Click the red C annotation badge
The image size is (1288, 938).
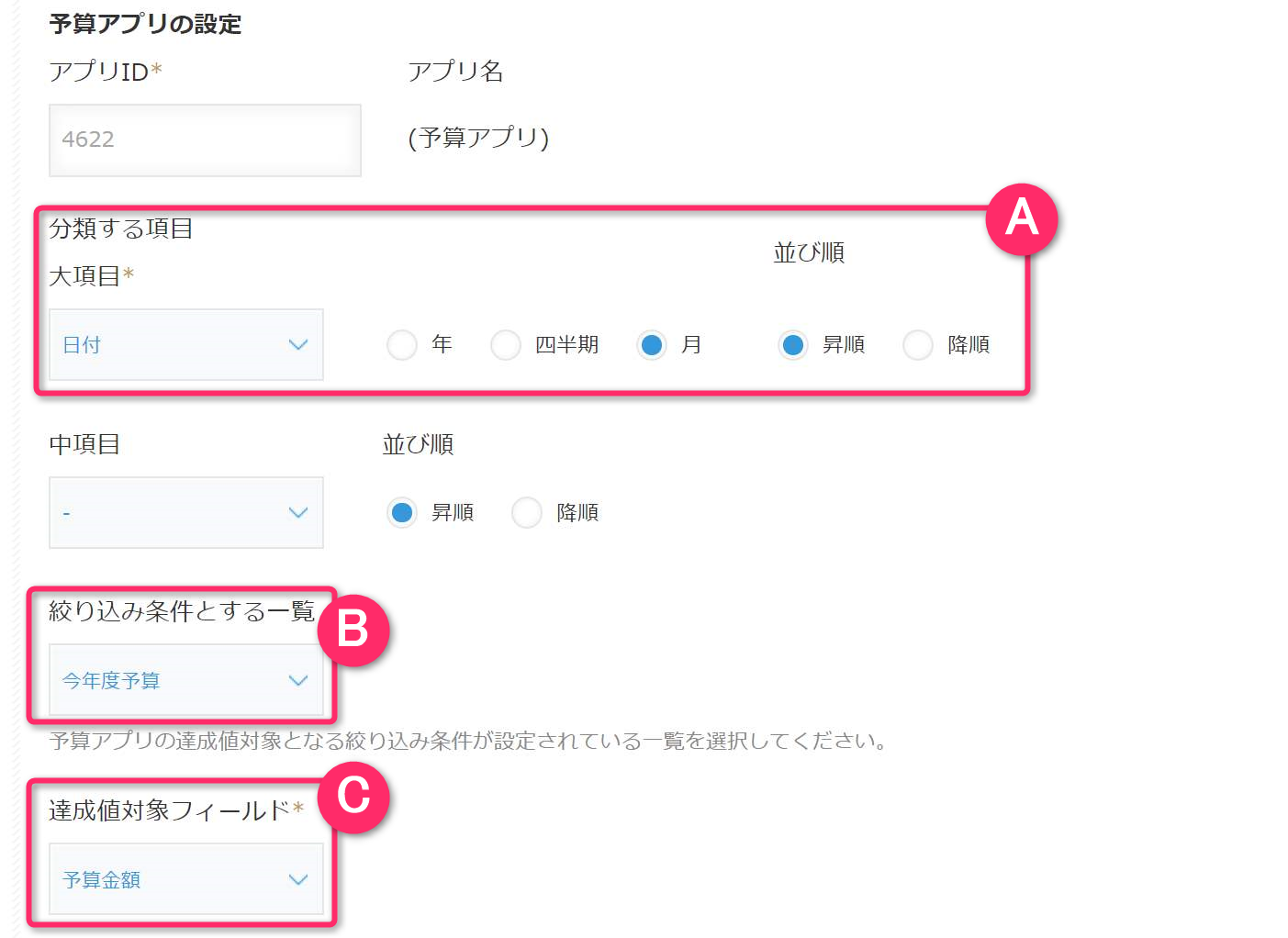(x=353, y=797)
